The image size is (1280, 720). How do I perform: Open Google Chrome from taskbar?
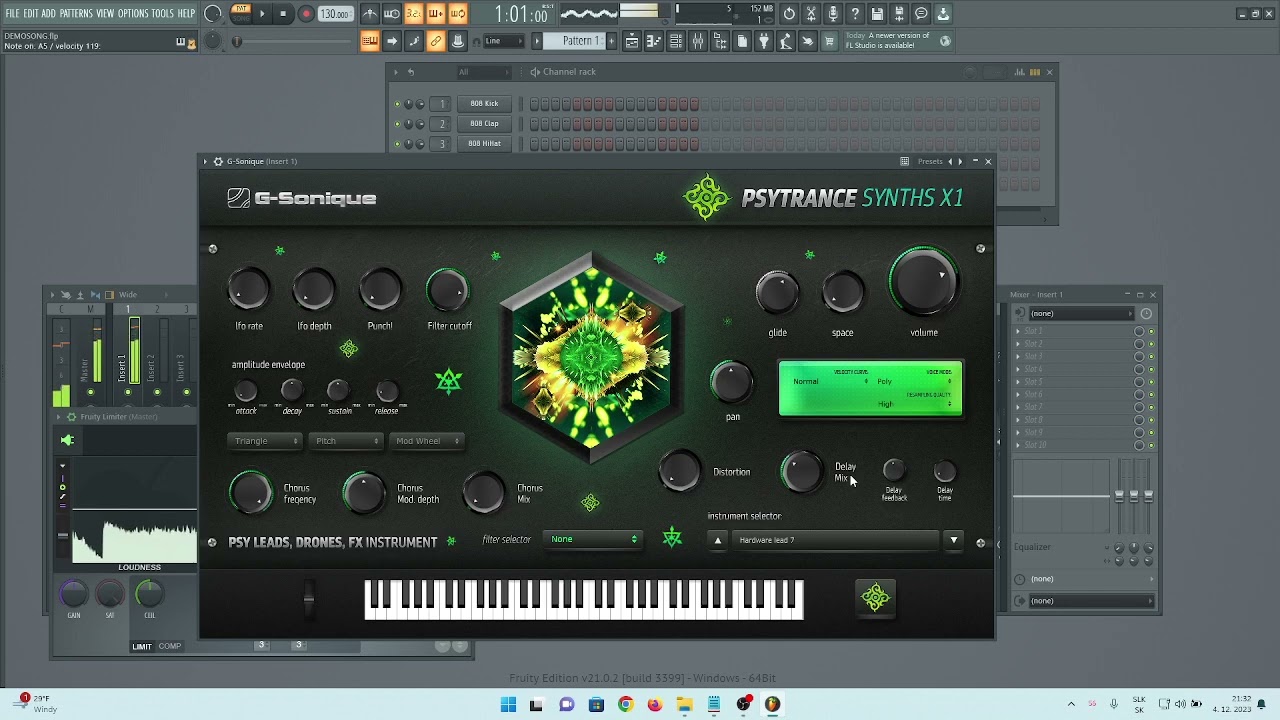(x=626, y=705)
